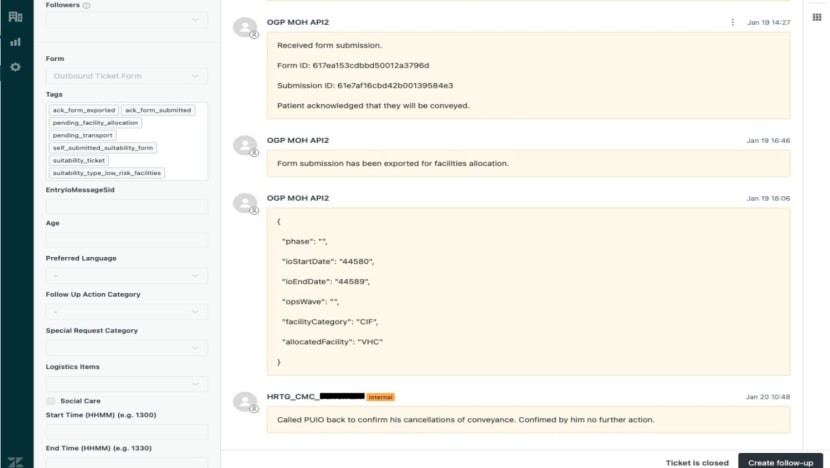Expand the Special Request Category dropdown
Screen dimensions: 830x468
pyautogui.click(x=126, y=347)
